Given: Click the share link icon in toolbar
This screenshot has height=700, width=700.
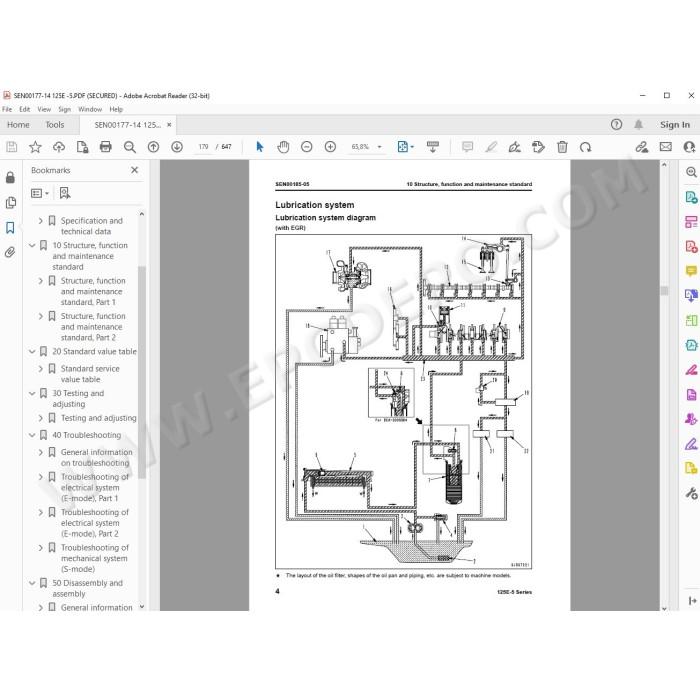Looking at the screenshot, I should [642, 147].
